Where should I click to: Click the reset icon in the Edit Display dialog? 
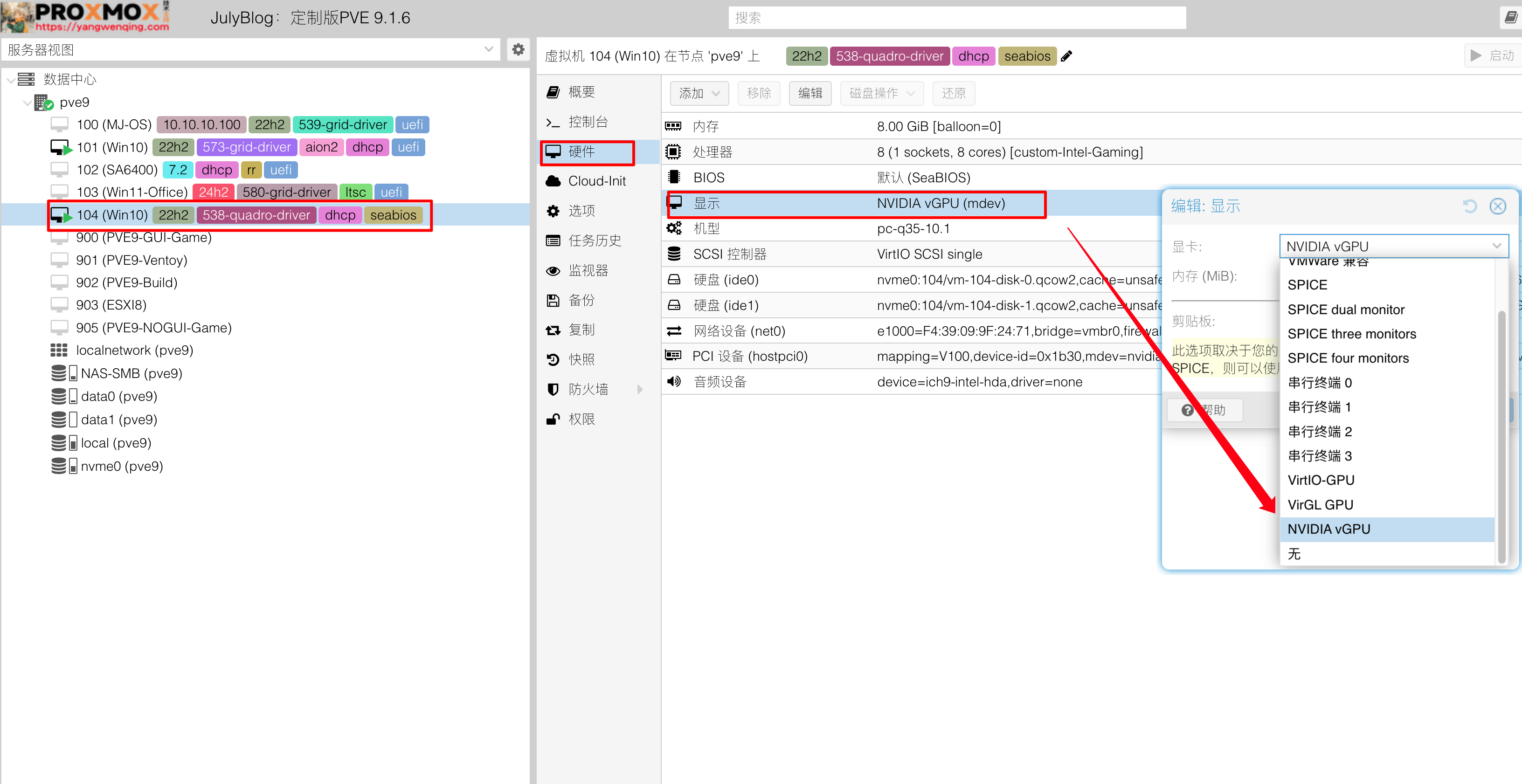(x=1469, y=206)
